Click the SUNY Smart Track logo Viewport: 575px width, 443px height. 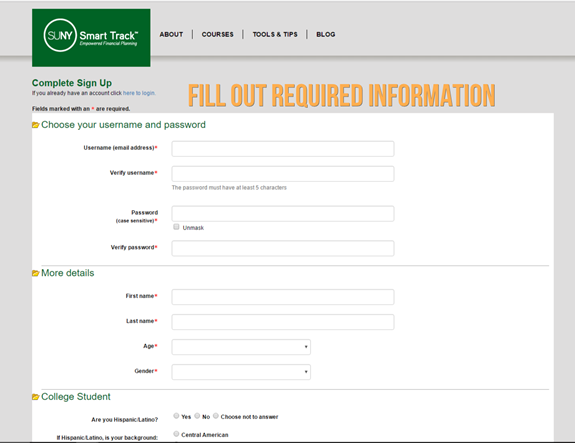pyautogui.click(x=91, y=38)
